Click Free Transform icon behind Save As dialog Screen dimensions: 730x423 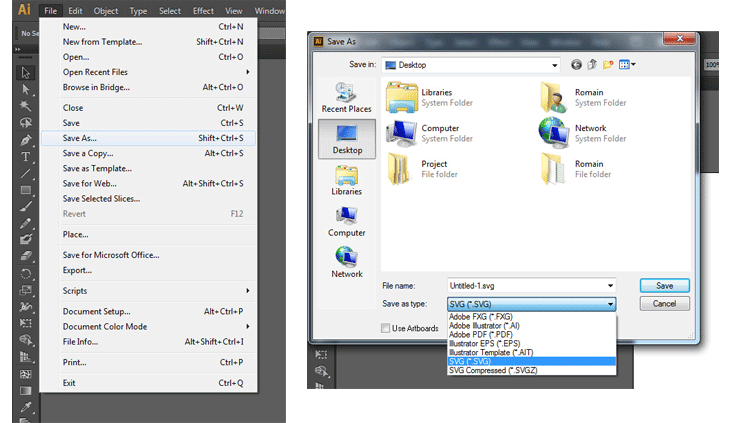coord(321,355)
